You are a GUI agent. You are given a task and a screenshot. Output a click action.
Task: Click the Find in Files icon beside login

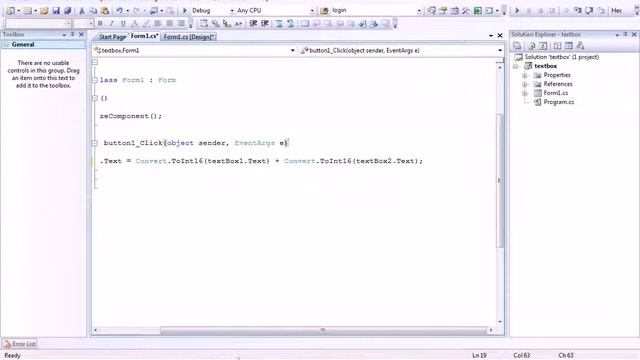pos(324,11)
